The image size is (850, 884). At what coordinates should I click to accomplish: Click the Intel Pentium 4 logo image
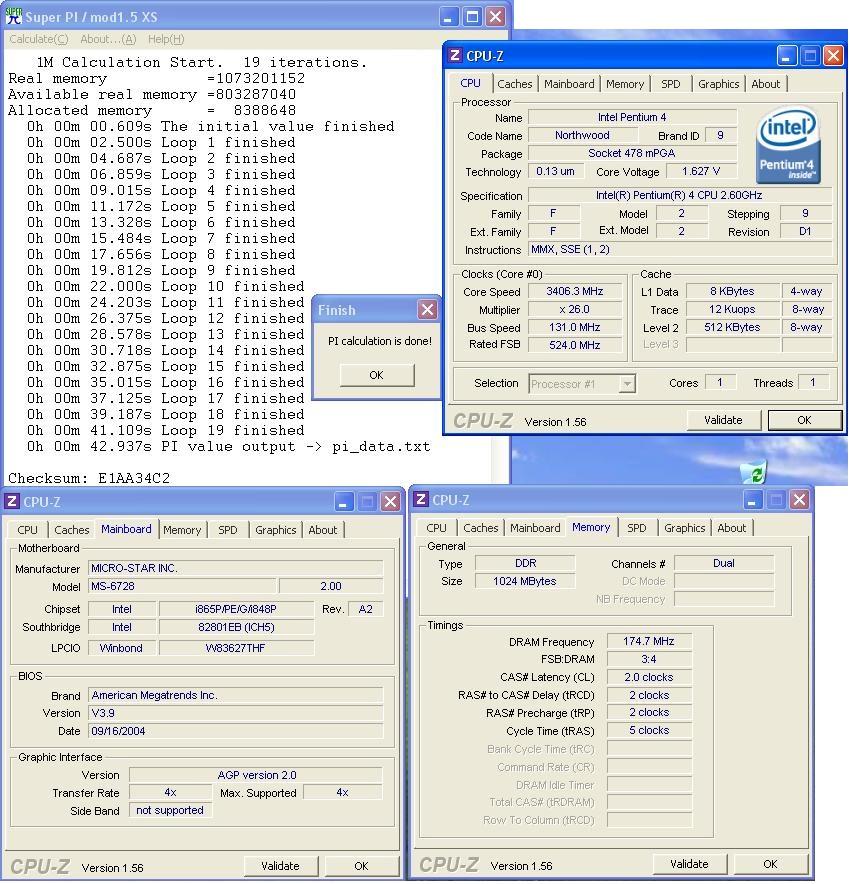point(787,145)
